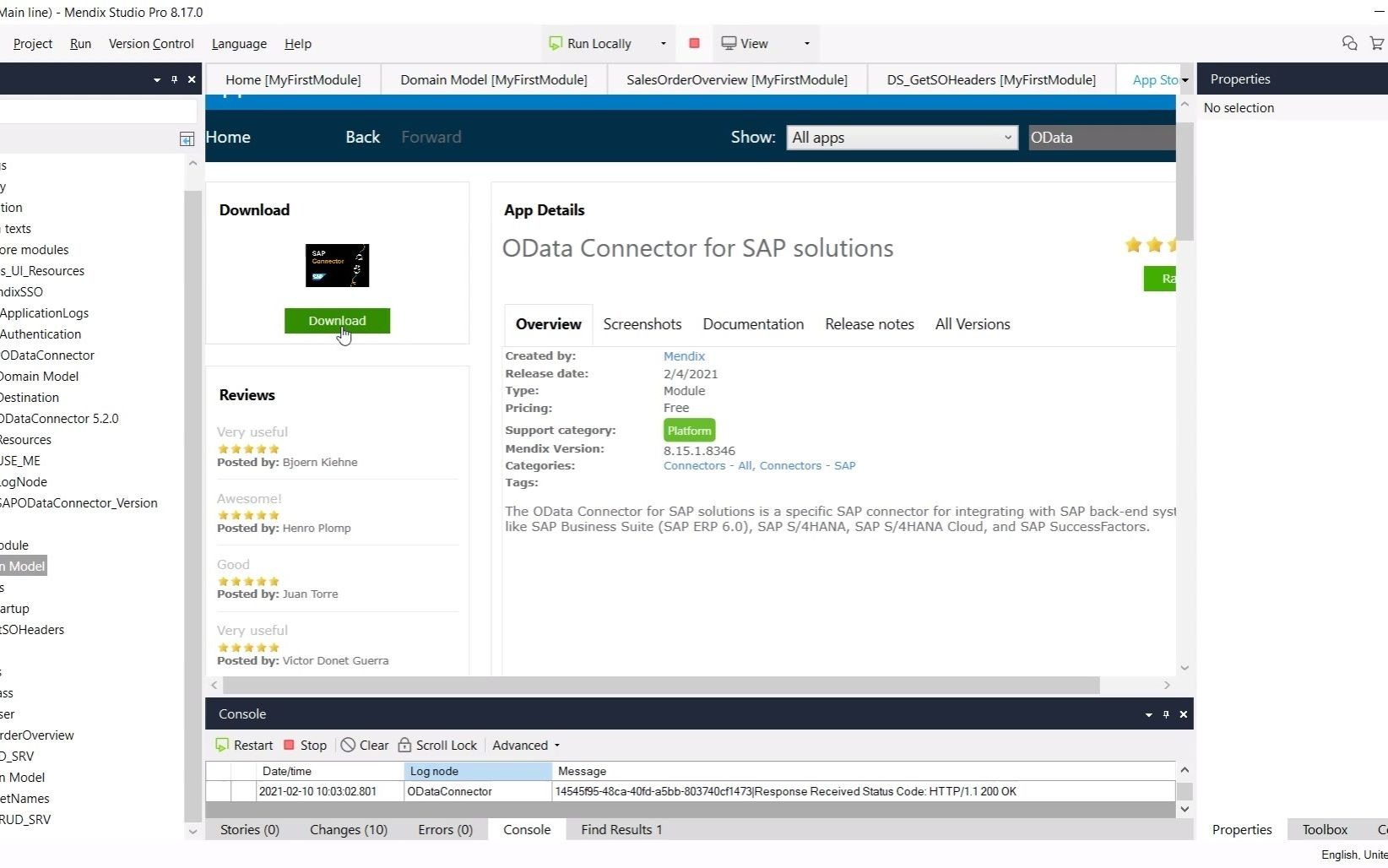
Task: Switch to SalesOrderOverview tab
Action: (737, 79)
